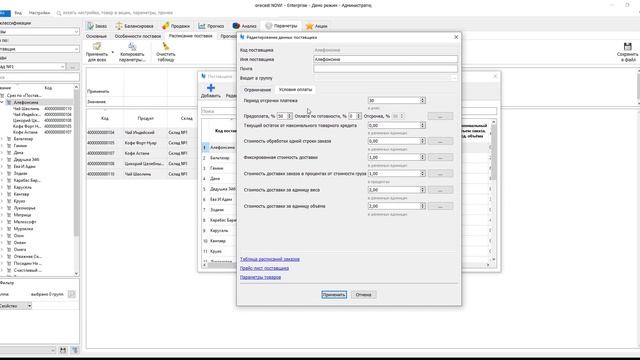This screenshot has height=360, width=640.
Task: Select the Бельгозар row in Поставщики window
Action: click(x=220, y=158)
